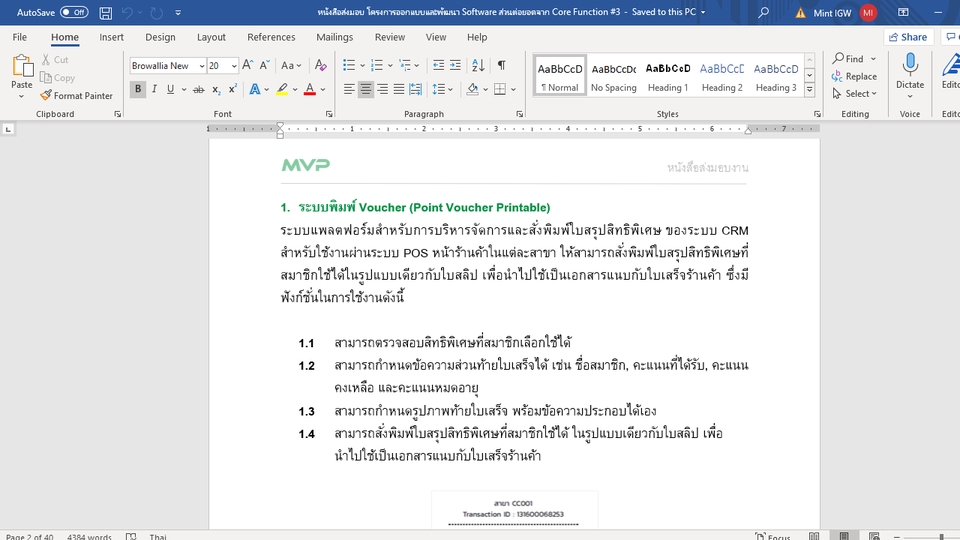Open the Help tab

(477, 37)
